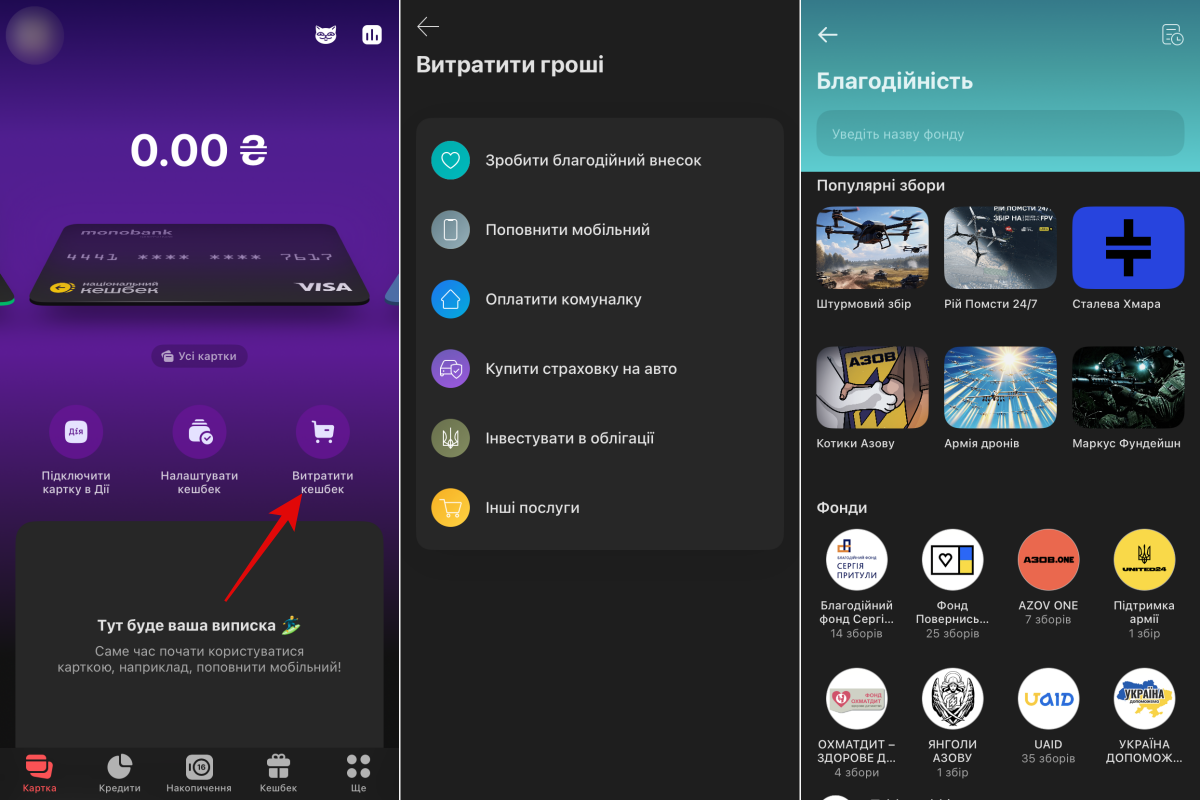Screen dimensions: 1200x800
Task: Tap the Витратити кешбек cart icon
Action: click(323, 432)
